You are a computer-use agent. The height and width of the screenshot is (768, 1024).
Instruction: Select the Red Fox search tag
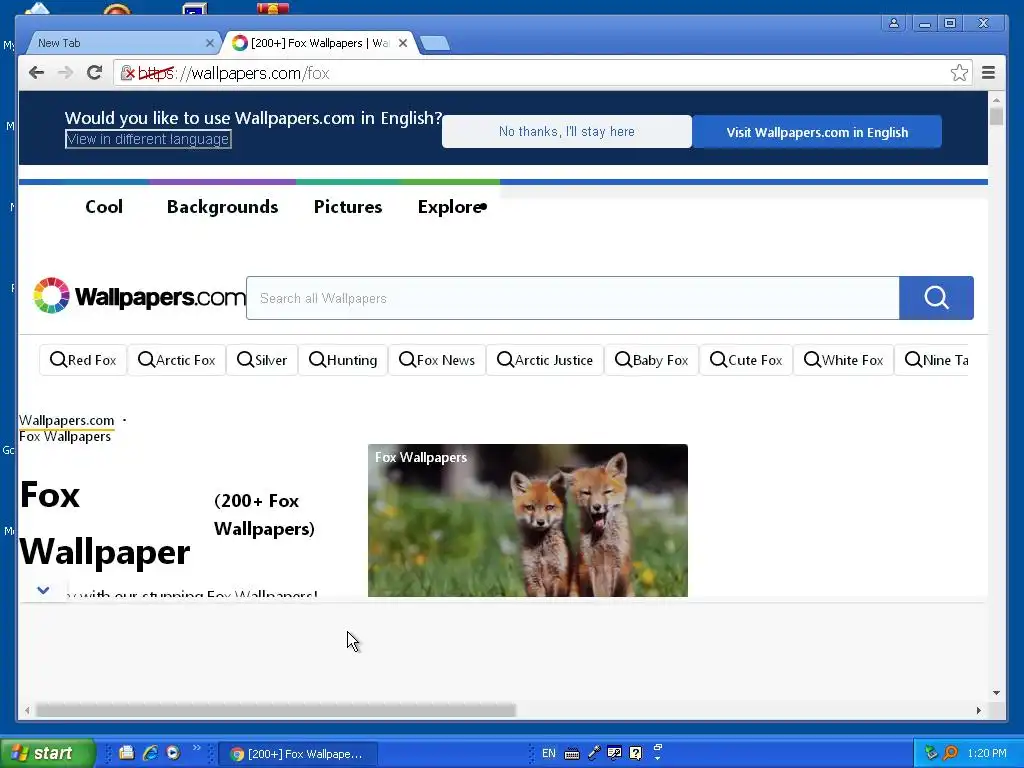(x=83, y=360)
